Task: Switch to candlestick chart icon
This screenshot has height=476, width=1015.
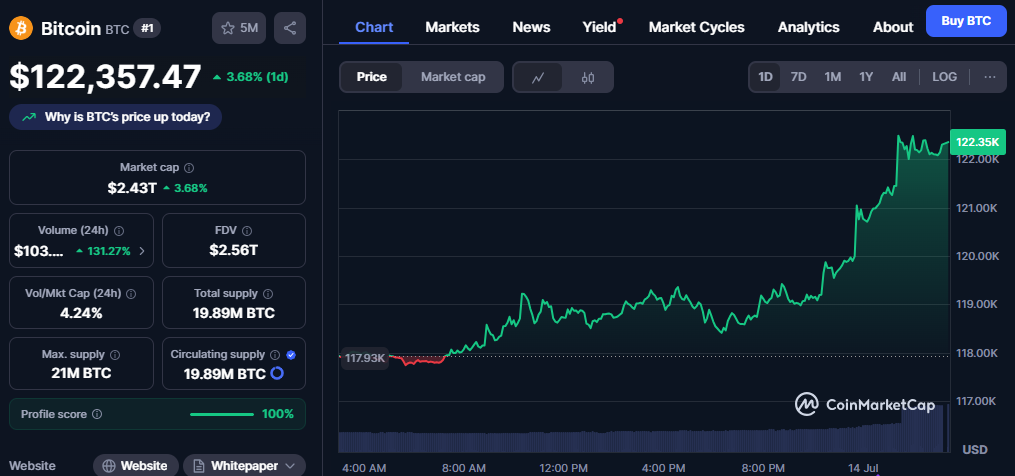Action: (x=588, y=78)
